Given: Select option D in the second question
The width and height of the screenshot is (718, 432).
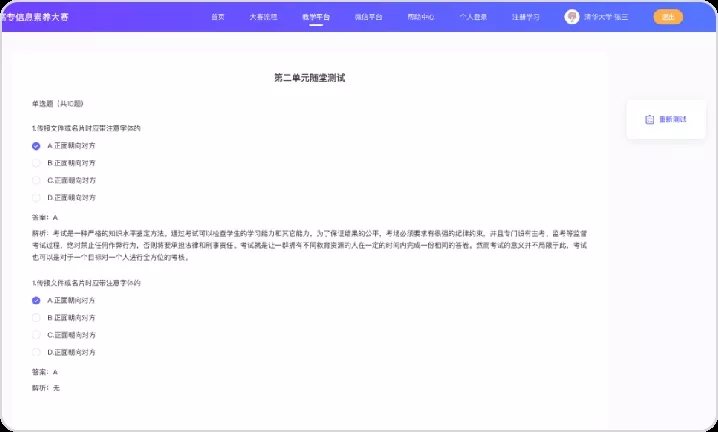Looking at the screenshot, I should click(x=36, y=352).
